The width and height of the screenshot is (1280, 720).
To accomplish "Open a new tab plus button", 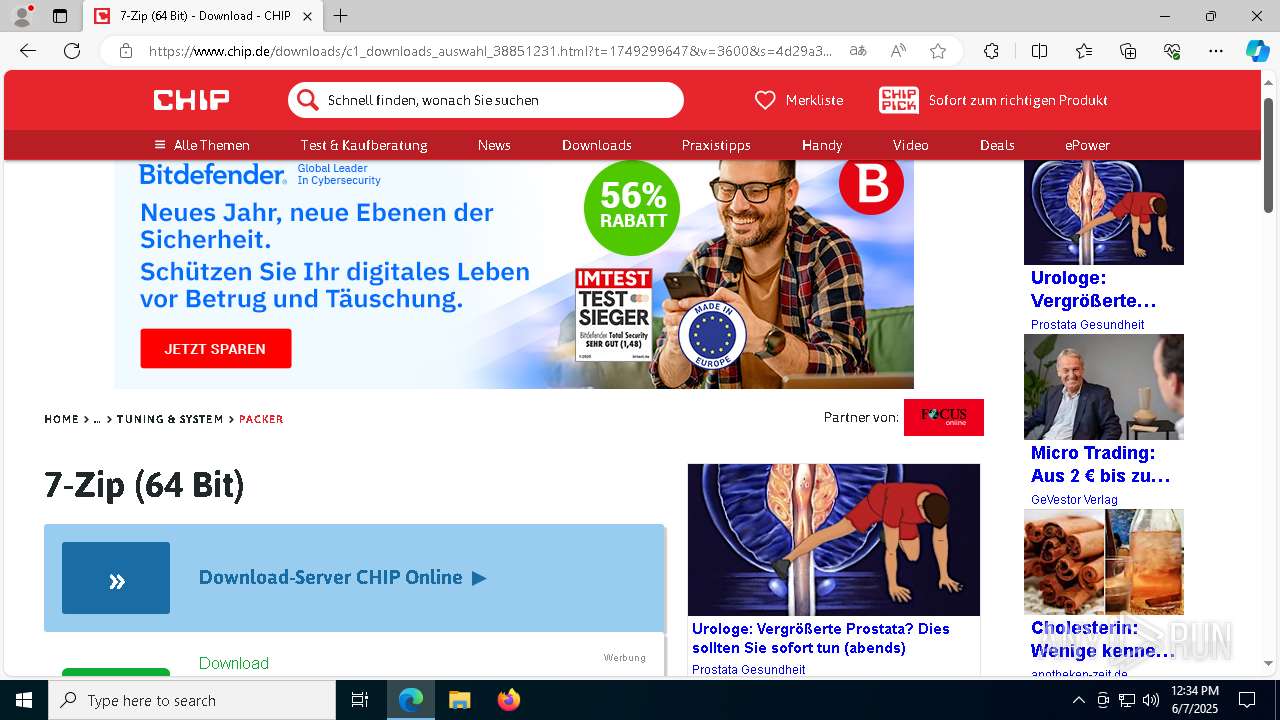I will point(340,16).
